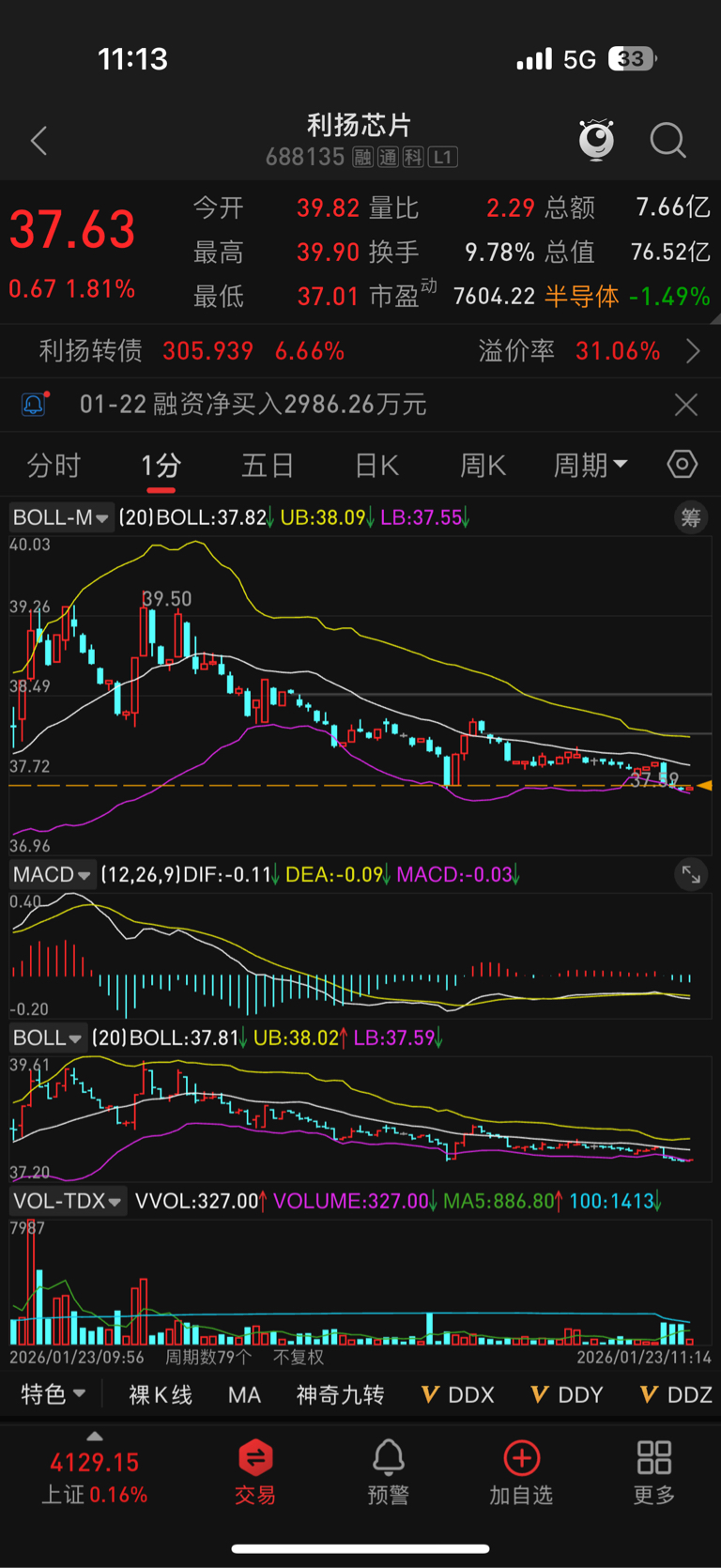Switch to the 日K tab
Image resolution: width=721 pixels, height=1568 pixels.
(376, 465)
